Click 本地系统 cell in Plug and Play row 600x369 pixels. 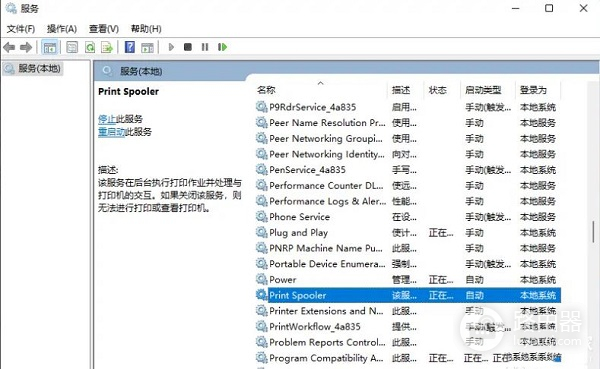[538, 233]
